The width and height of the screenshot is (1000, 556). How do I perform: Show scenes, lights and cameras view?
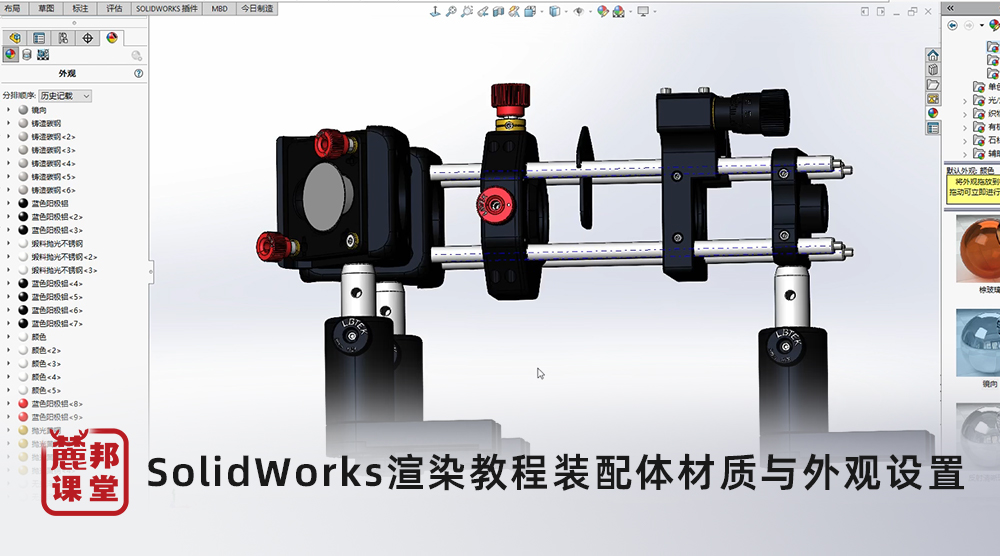pos(43,55)
